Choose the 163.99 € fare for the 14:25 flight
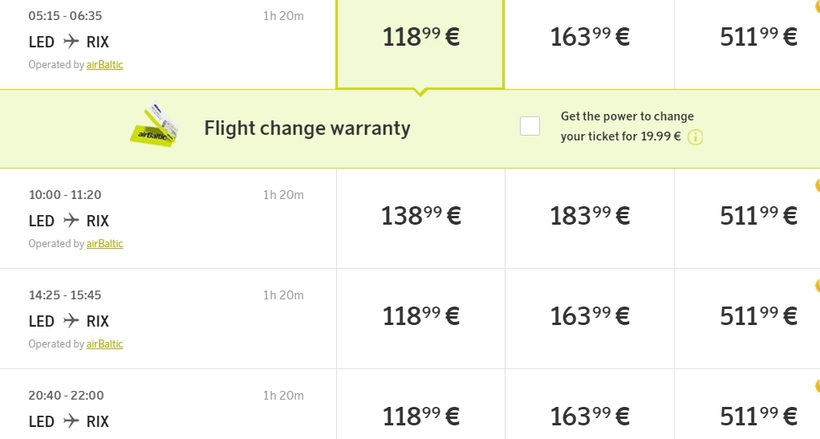Image resolution: width=820 pixels, height=439 pixels. tap(590, 317)
